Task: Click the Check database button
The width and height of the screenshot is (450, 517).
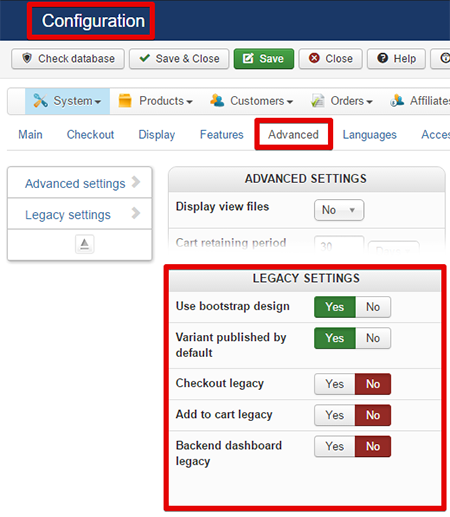Action: click(x=68, y=59)
